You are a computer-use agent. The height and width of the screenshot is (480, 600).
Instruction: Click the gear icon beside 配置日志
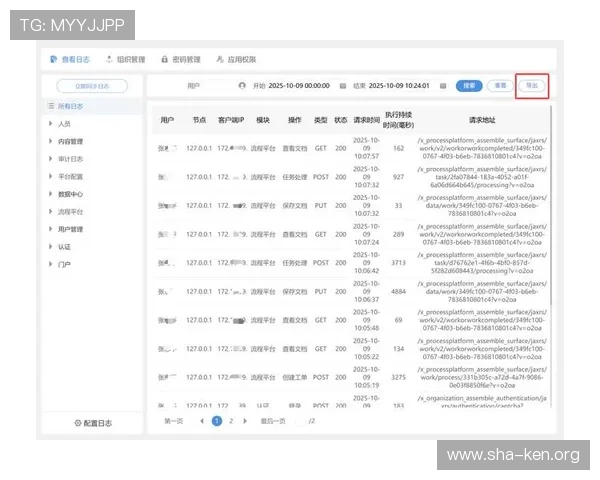pos(77,423)
